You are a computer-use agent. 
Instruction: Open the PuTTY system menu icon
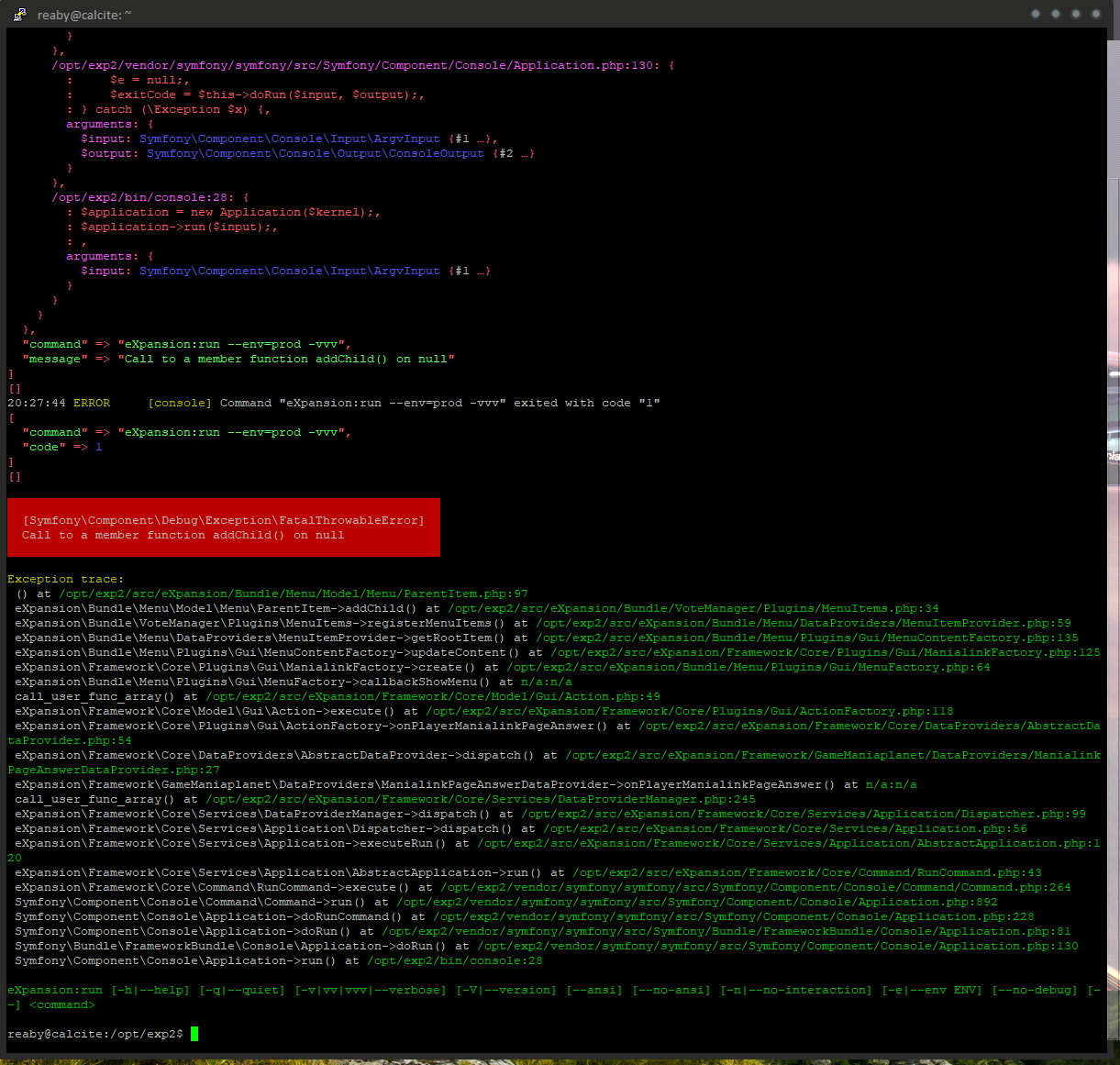[18, 14]
